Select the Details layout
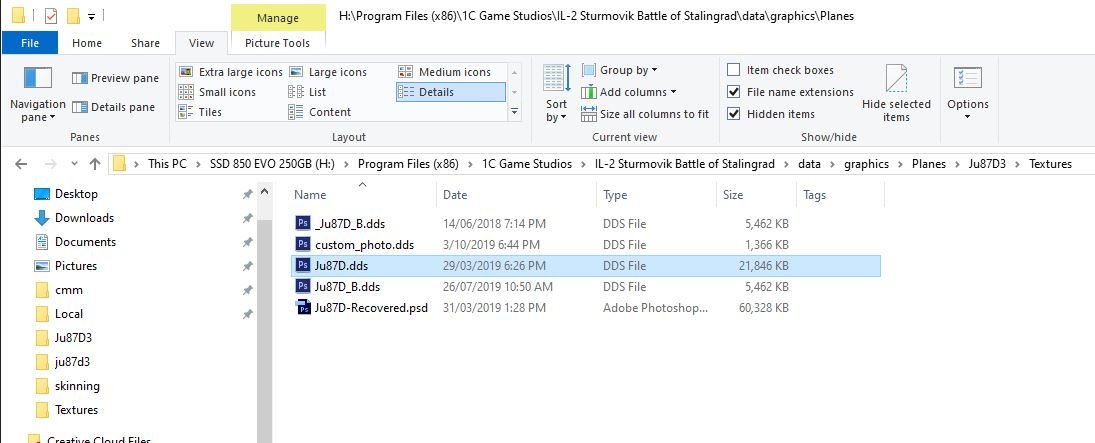Screen dimensions: 1095x443 (450, 92)
